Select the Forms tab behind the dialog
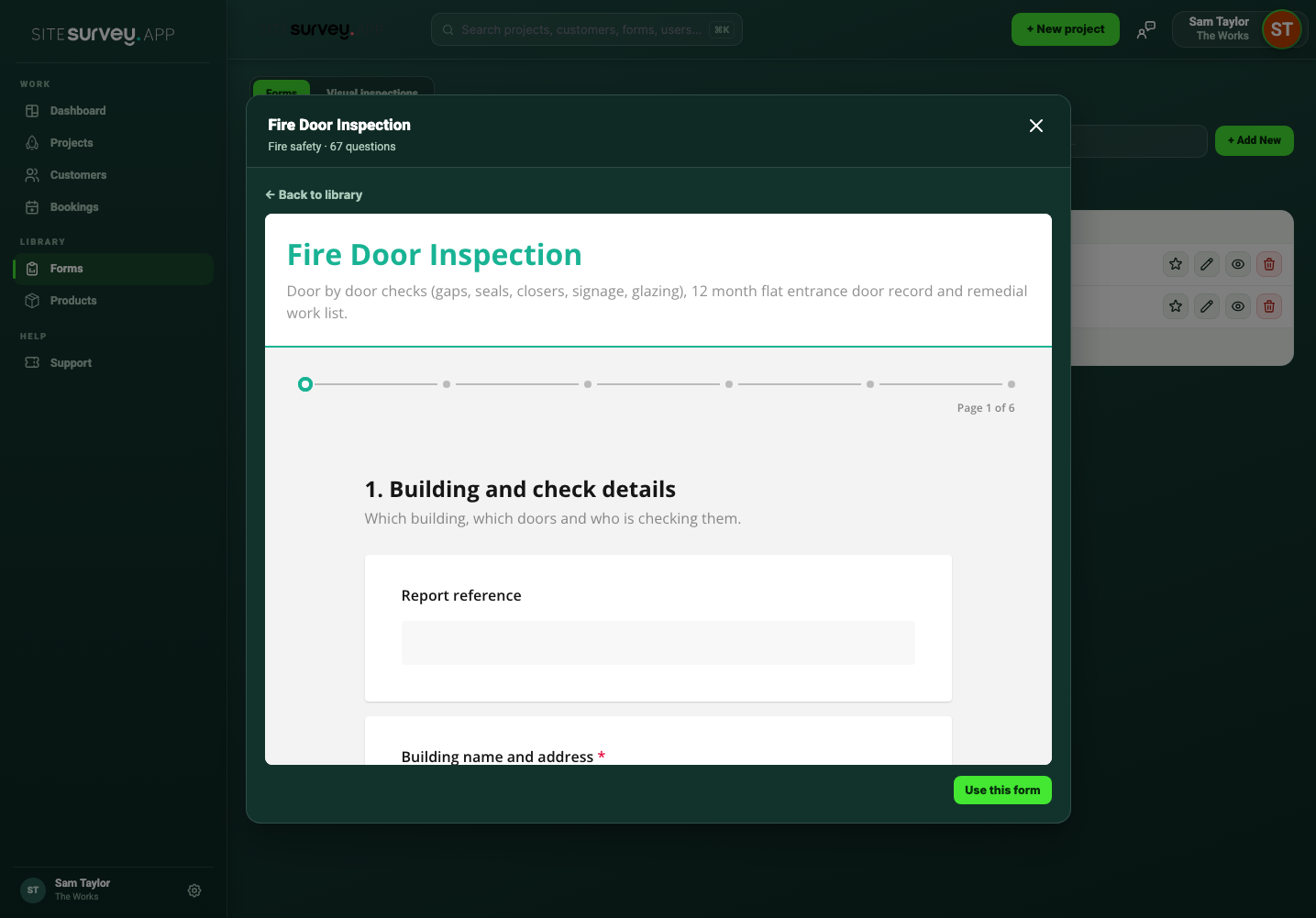1316x918 pixels. pos(282,90)
